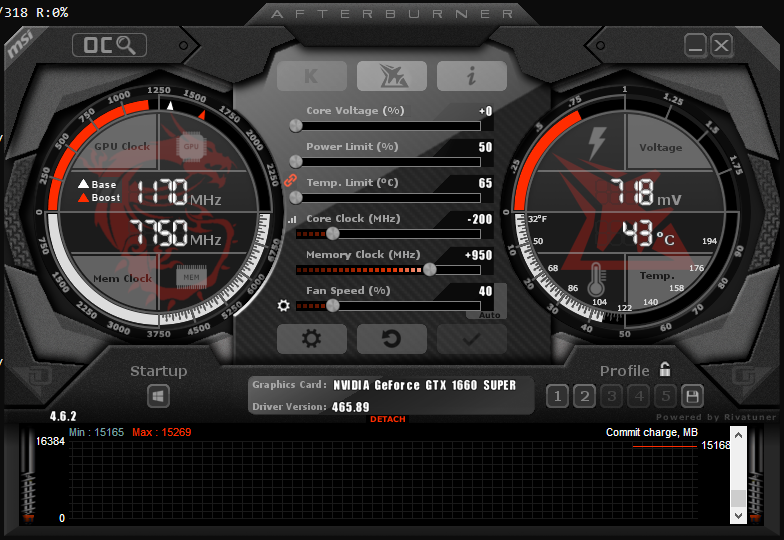The height and width of the screenshot is (540, 784).
Task: Click the MSI dragon jet logo button
Action: coord(392,76)
